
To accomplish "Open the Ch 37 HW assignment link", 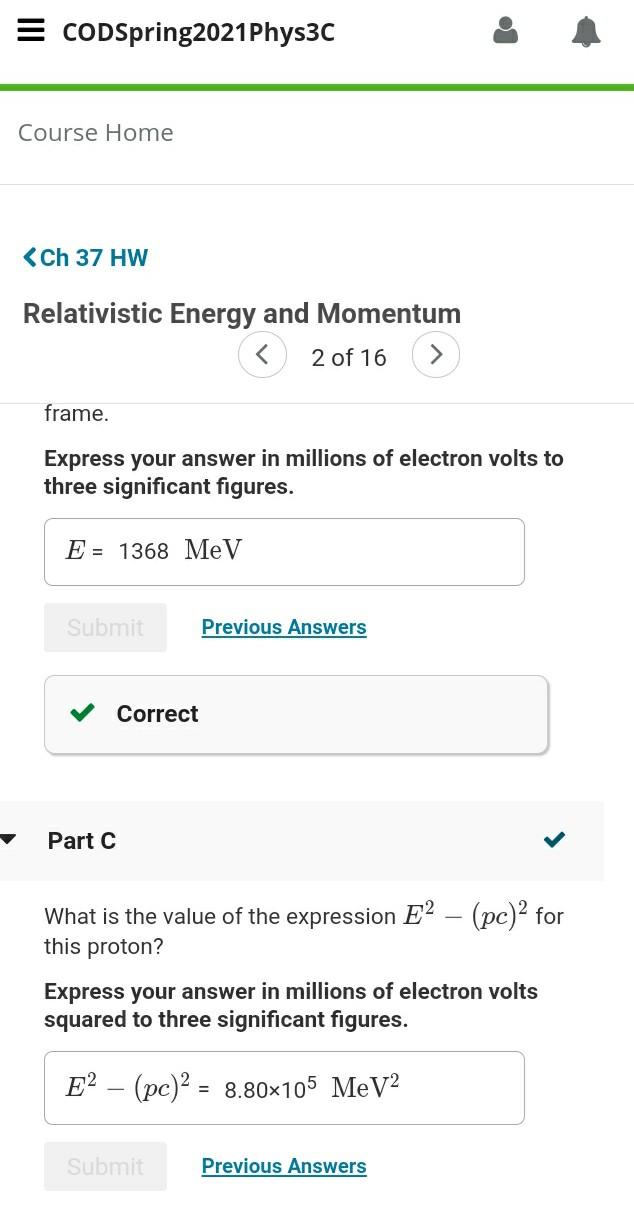I will [x=93, y=257].
